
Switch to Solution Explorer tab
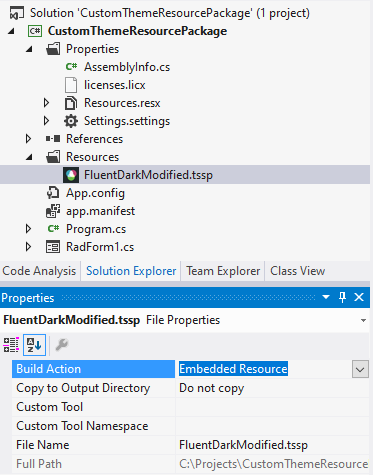pos(131,271)
